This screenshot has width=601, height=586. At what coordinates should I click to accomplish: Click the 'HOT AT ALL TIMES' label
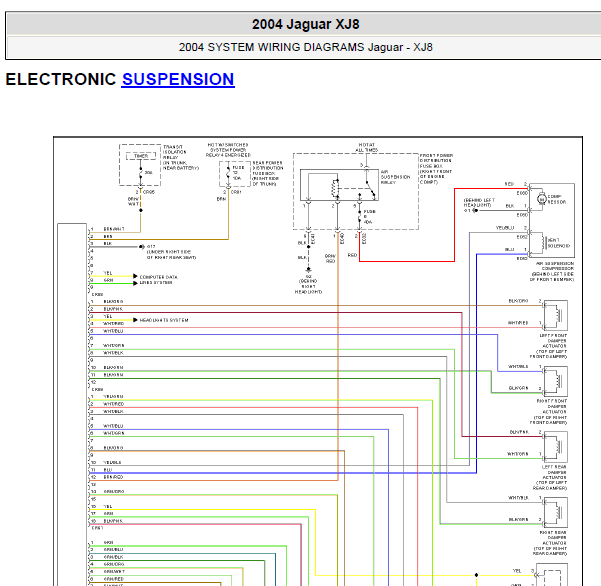366,148
